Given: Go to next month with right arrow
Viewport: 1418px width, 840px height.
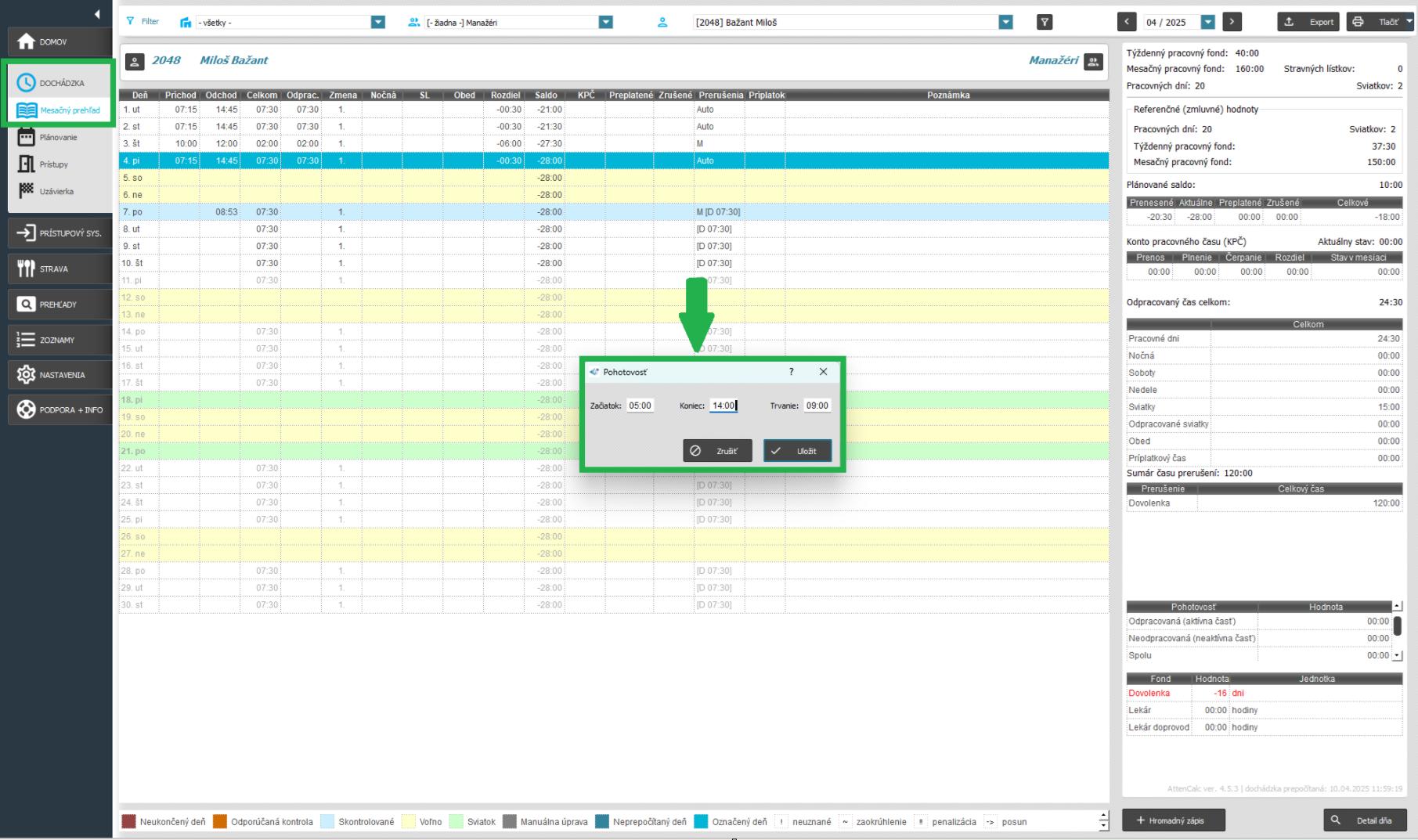Looking at the screenshot, I should (1232, 22).
